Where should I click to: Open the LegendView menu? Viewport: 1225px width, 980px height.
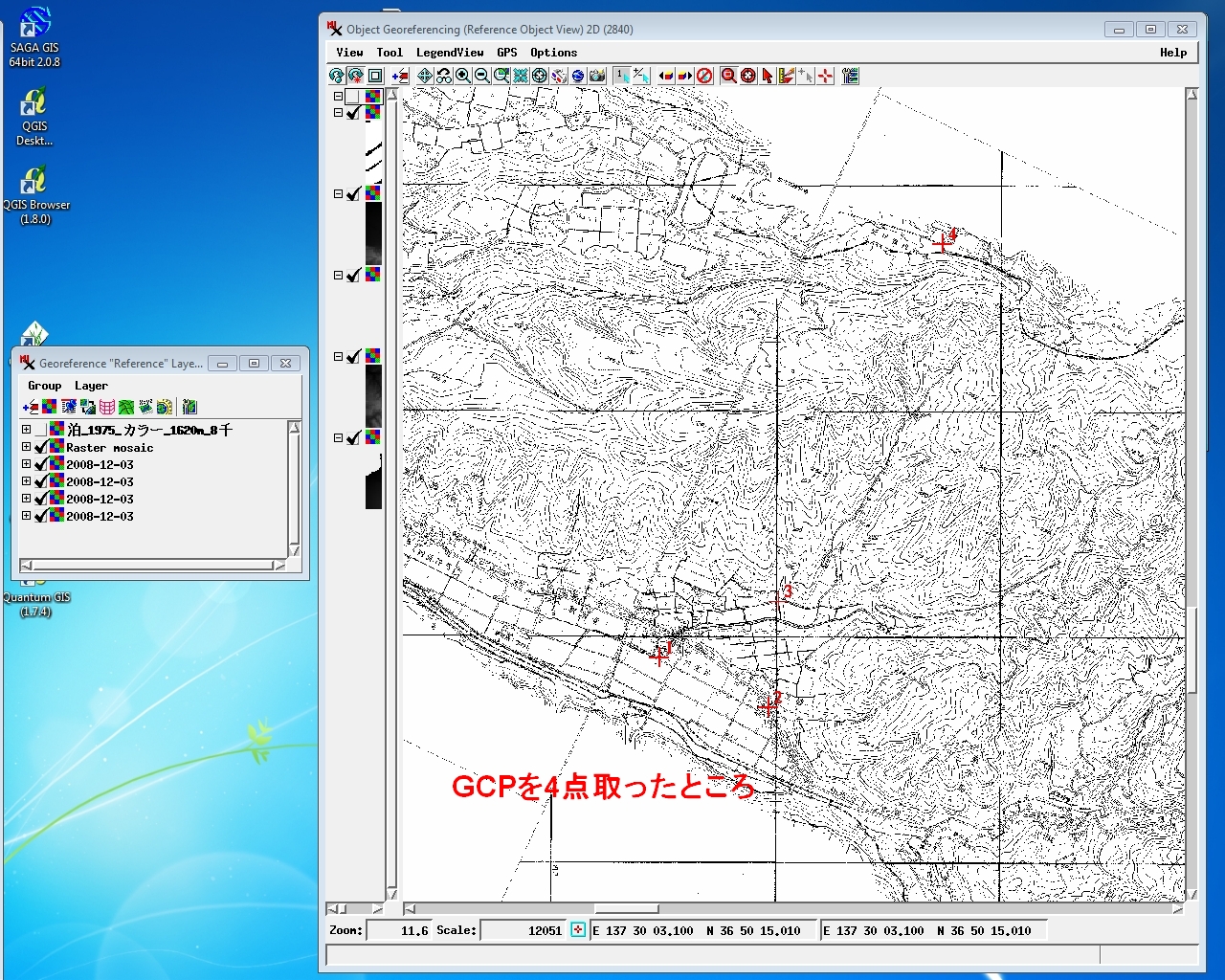point(449,53)
